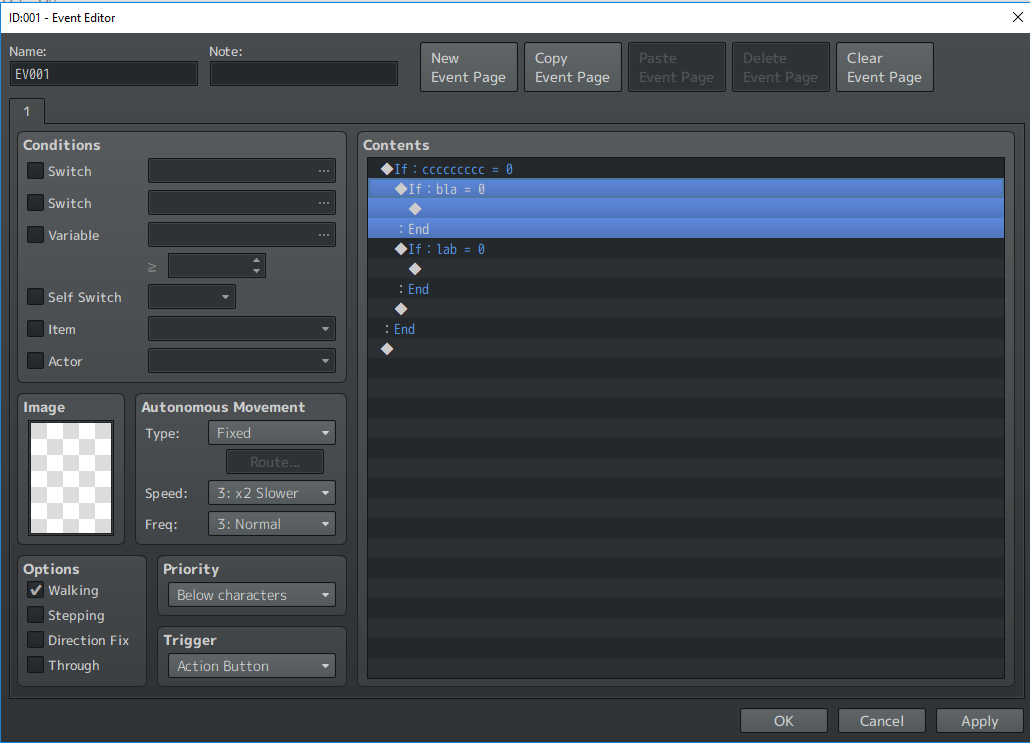Image resolution: width=1030 pixels, height=743 pixels.
Task: Click Paste Event Page button
Action: click(x=677, y=68)
